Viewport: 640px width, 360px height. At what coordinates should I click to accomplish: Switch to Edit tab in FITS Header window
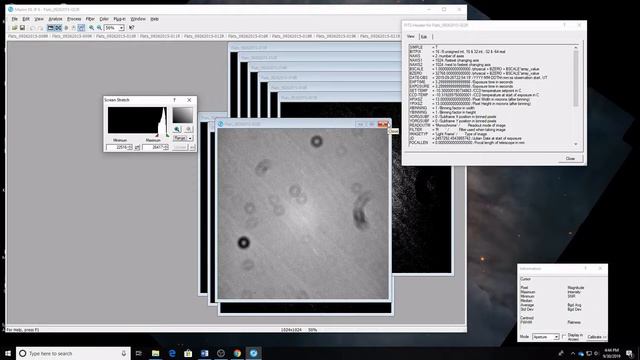pyautogui.click(x=424, y=37)
